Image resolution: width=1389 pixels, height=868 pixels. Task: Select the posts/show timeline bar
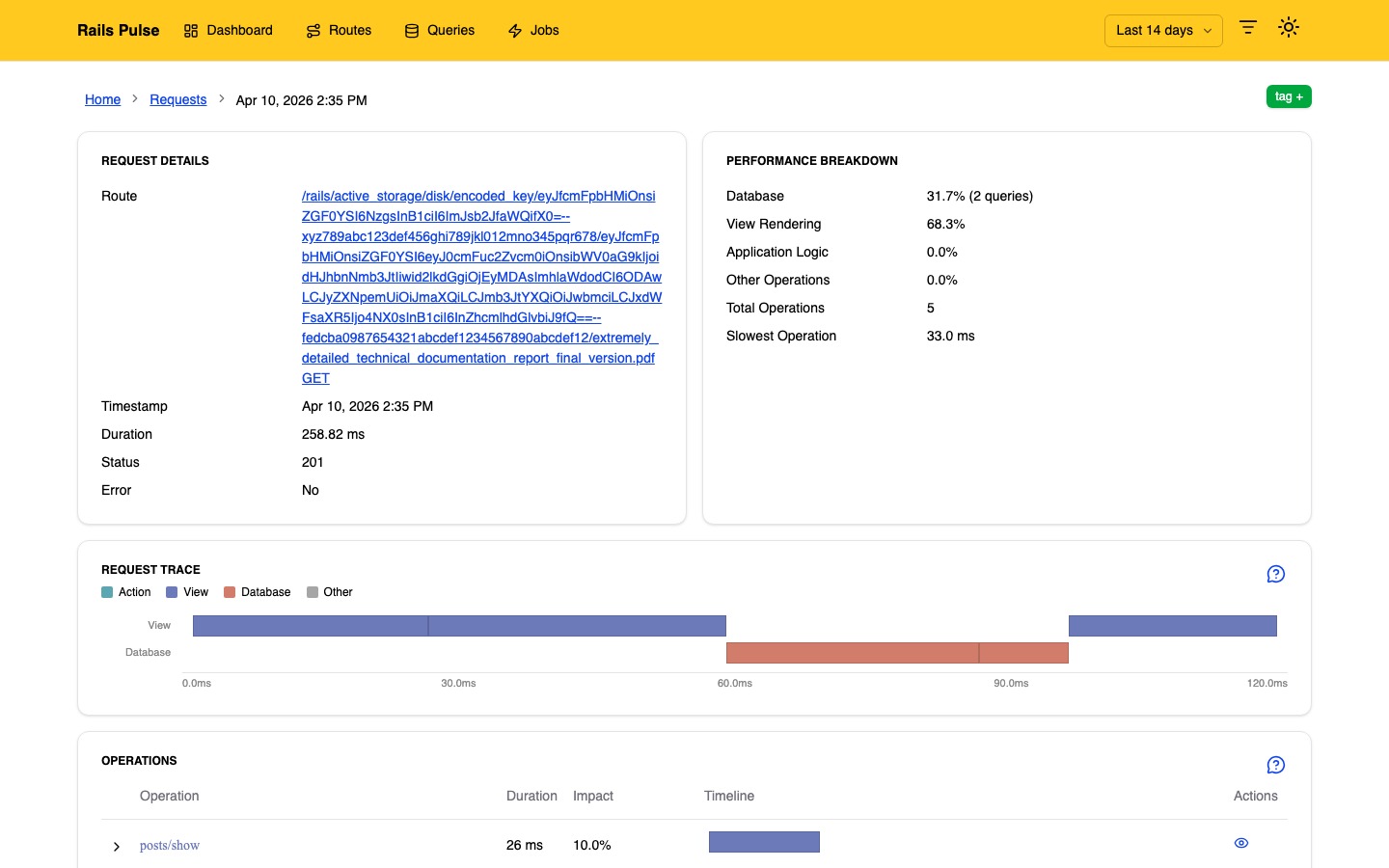(x=764, y=842)
